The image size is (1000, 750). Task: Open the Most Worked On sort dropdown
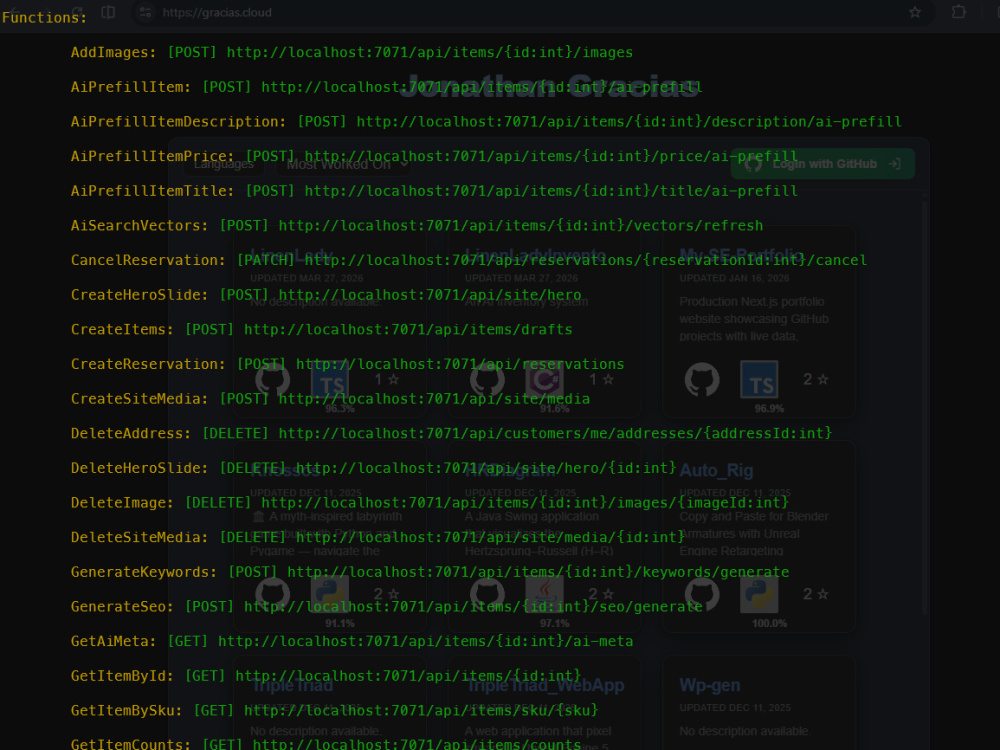pos(347,165)
